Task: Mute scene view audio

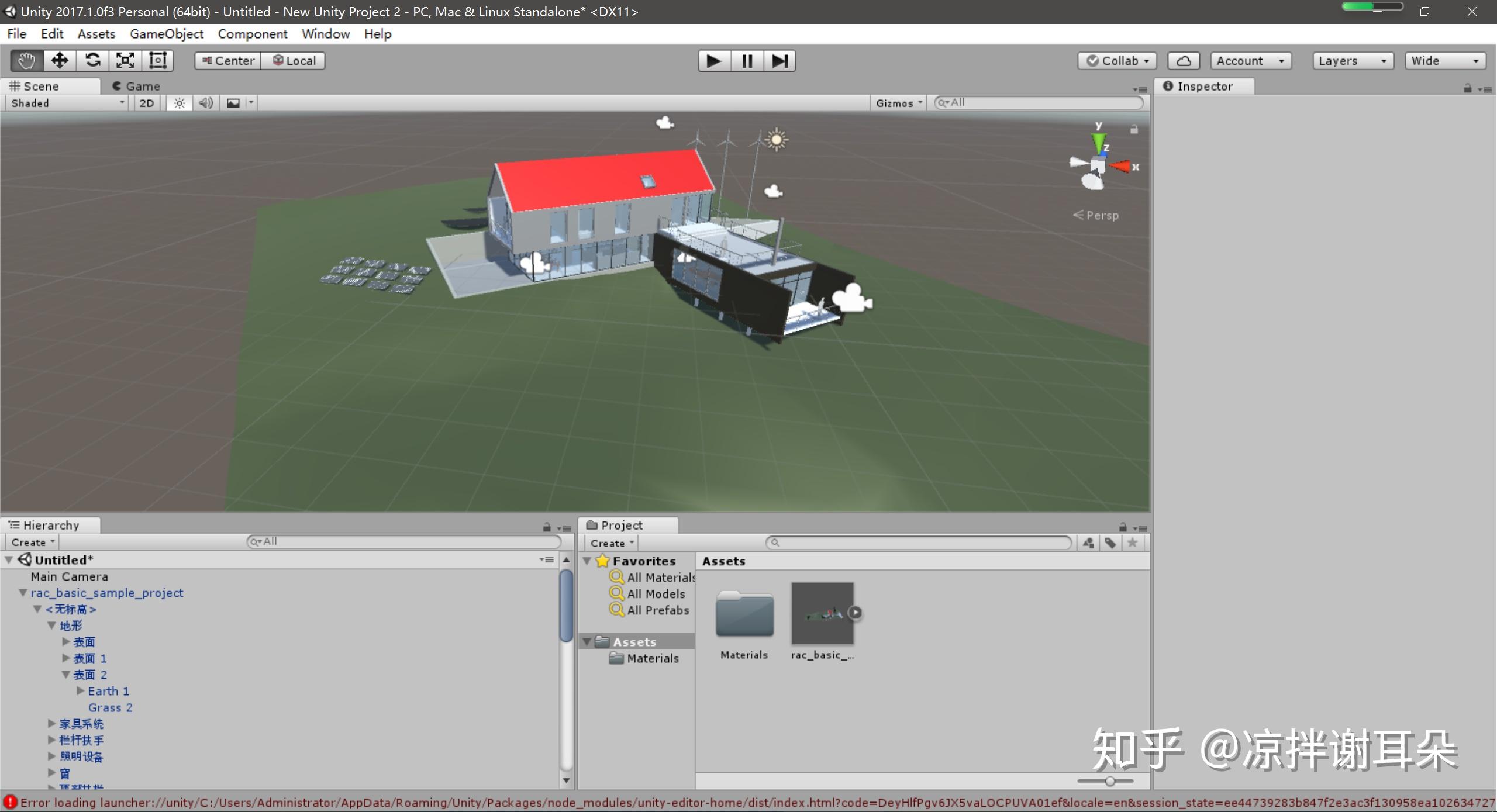Action: tap(205, 103)
